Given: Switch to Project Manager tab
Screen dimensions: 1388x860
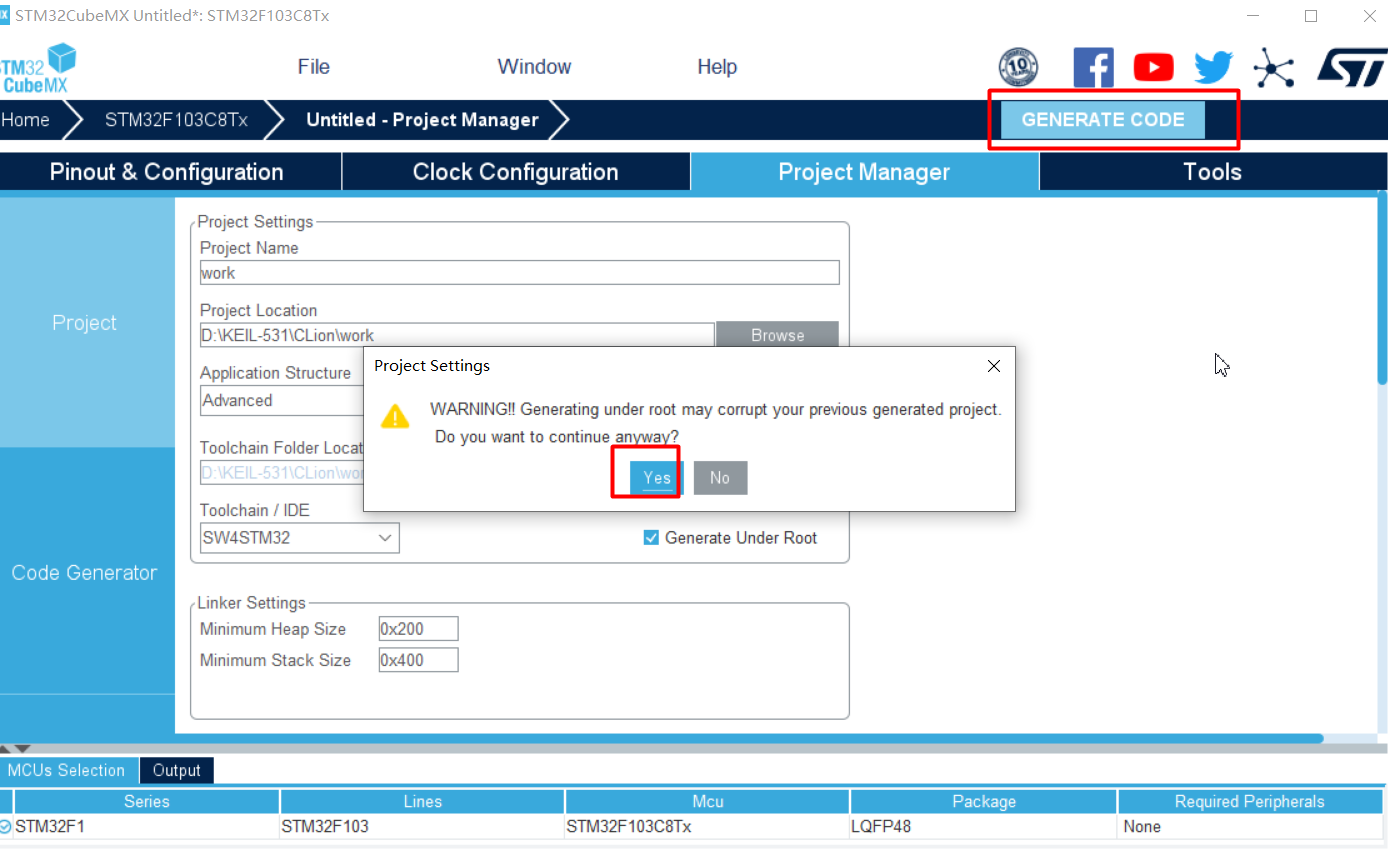Looking at the screenshot, I should tap(864, 172).
